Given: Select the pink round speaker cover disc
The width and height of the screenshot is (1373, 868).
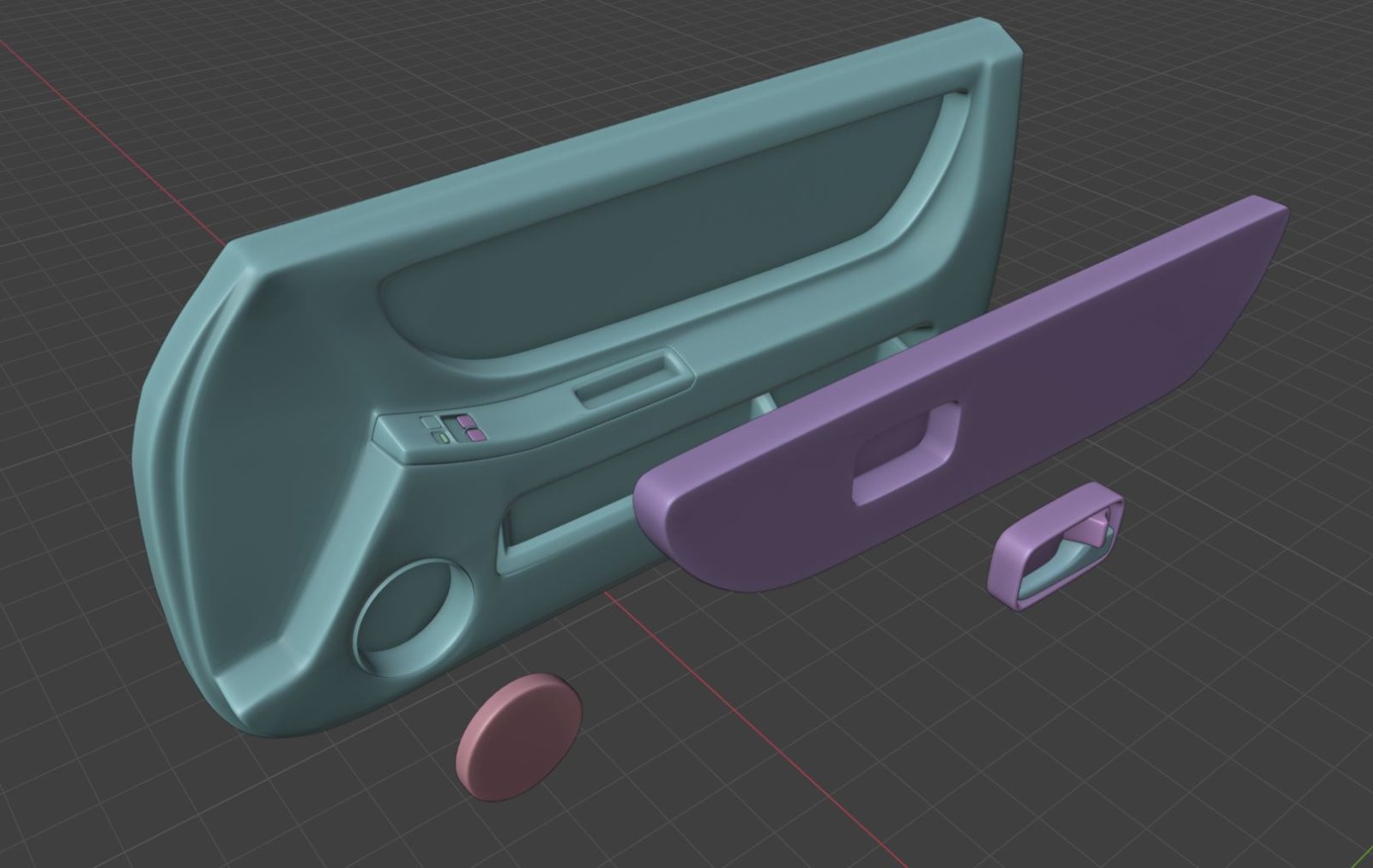Looking at the screenshot, I should [x=519, y=725].
